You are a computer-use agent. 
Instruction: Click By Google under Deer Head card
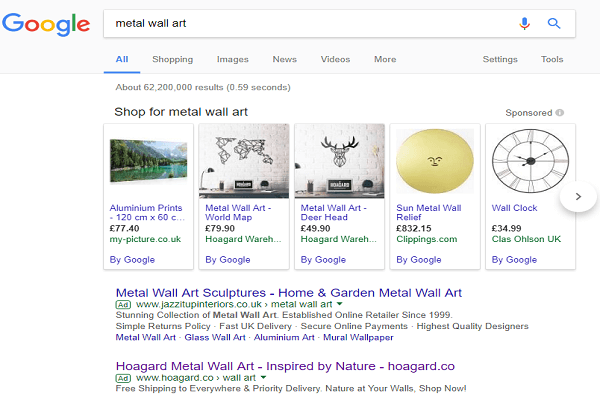click(x=323, y=260)
